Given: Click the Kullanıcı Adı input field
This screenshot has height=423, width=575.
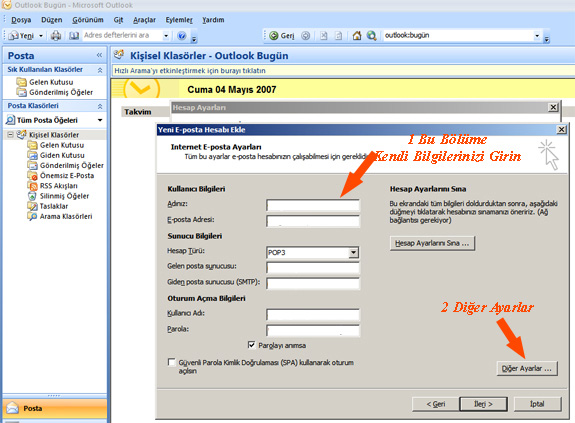Looking at the screenshot, I should tap(313, 315).
